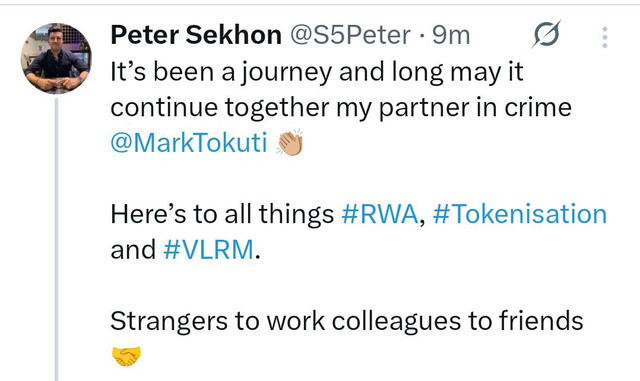Click "Strangers to work colleagues to friends"

[x=347, y=321]
